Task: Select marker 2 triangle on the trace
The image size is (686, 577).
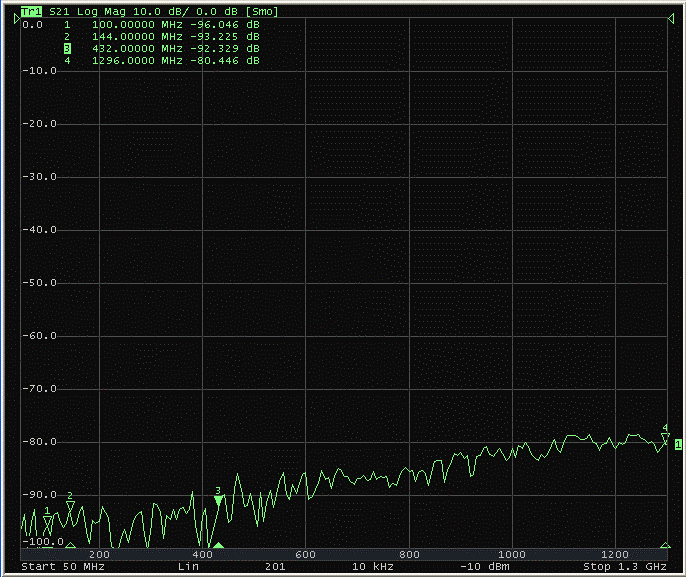Action: pos(70,506)
